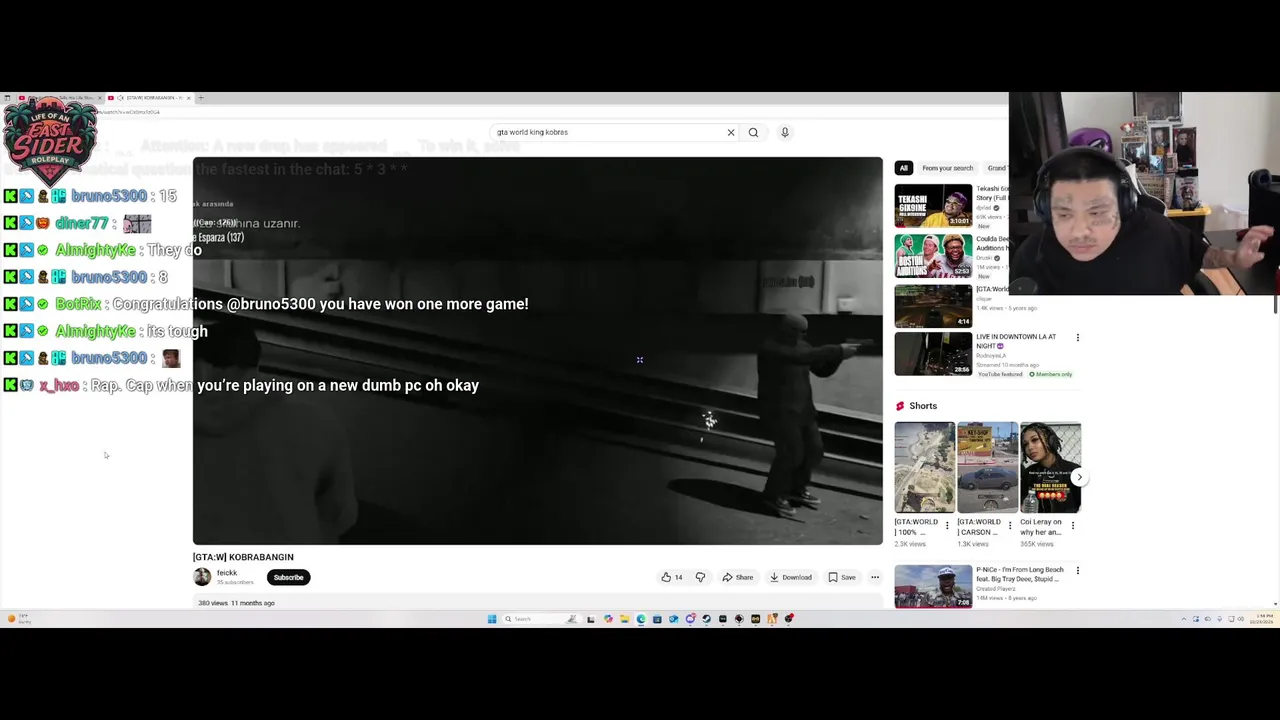Open the first [GTA:WORLD] 100% short
This screenshot has width=1280, height=720.
click(924, 467)
